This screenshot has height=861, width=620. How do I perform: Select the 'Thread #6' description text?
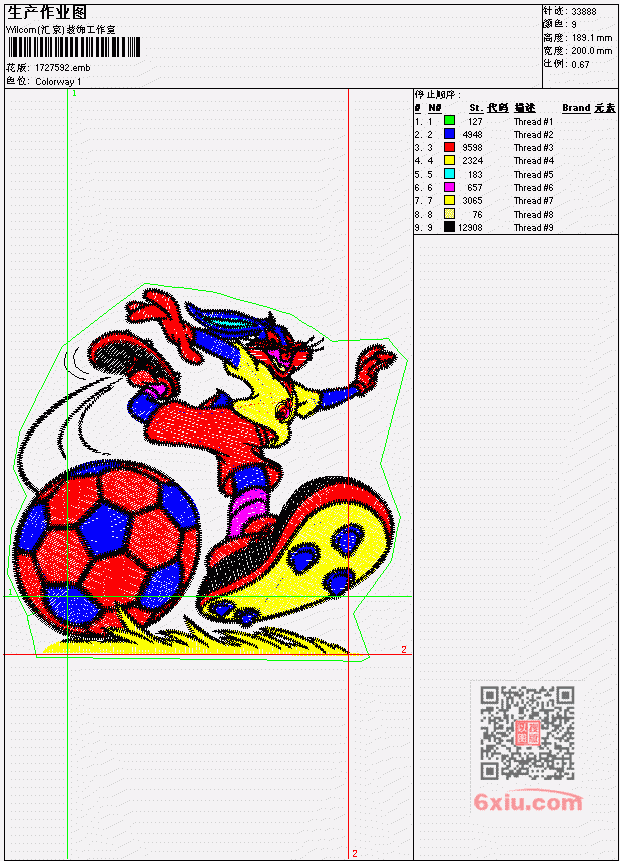pyautogui.click(x=533, y=188)
